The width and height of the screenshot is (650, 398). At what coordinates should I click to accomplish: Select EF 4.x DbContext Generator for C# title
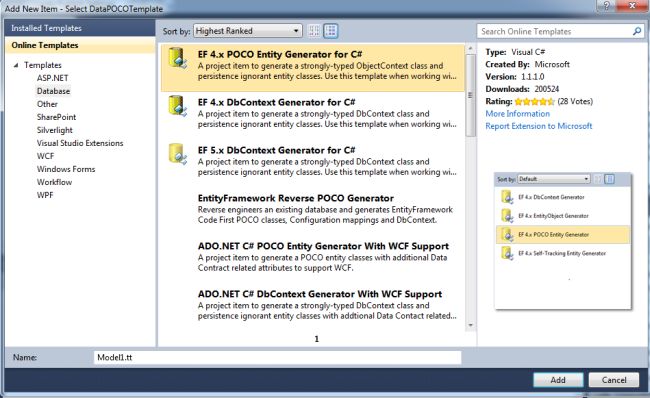(276, 102)
